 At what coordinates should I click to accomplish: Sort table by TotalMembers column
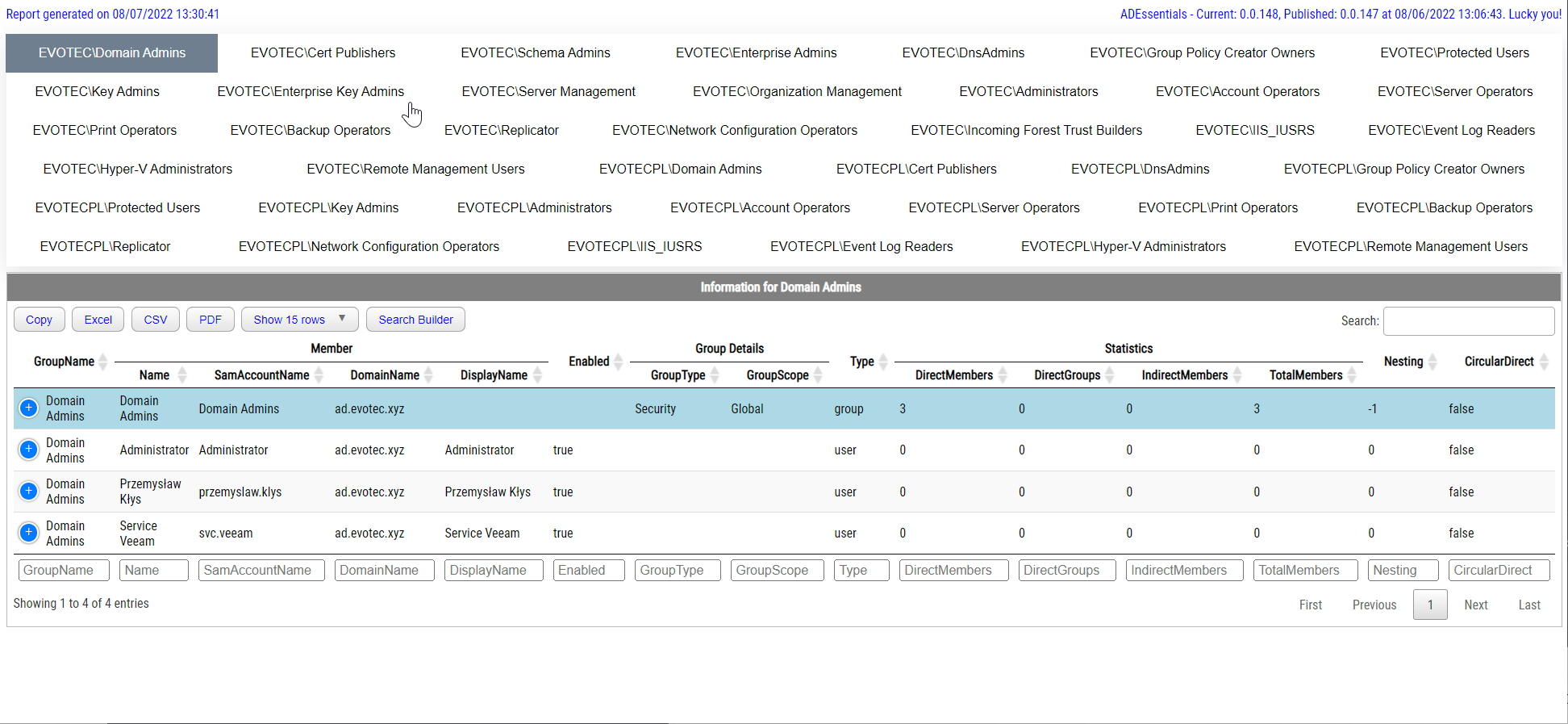(1352, 375)
